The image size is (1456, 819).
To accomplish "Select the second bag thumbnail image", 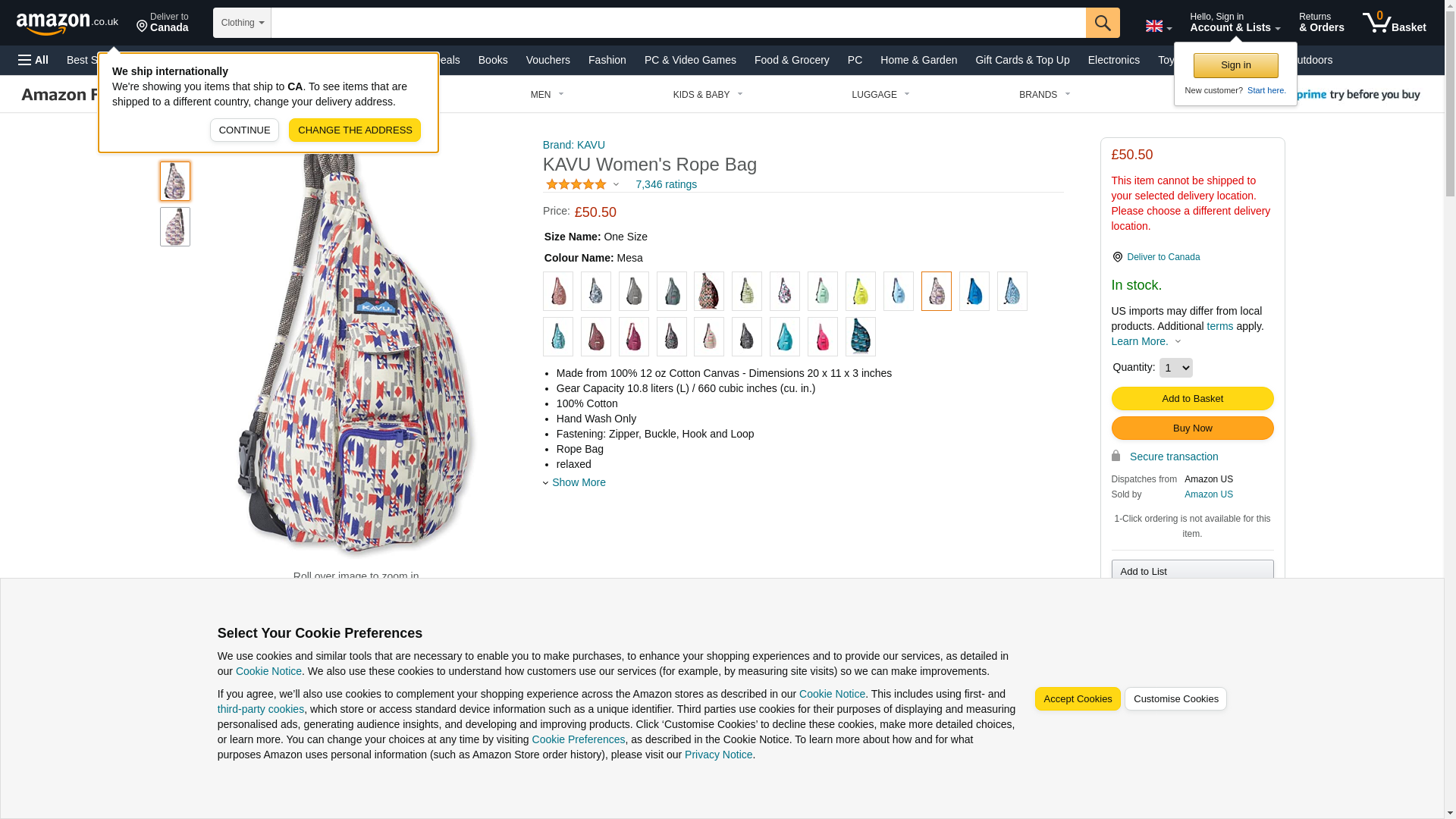I will point(175,227).
